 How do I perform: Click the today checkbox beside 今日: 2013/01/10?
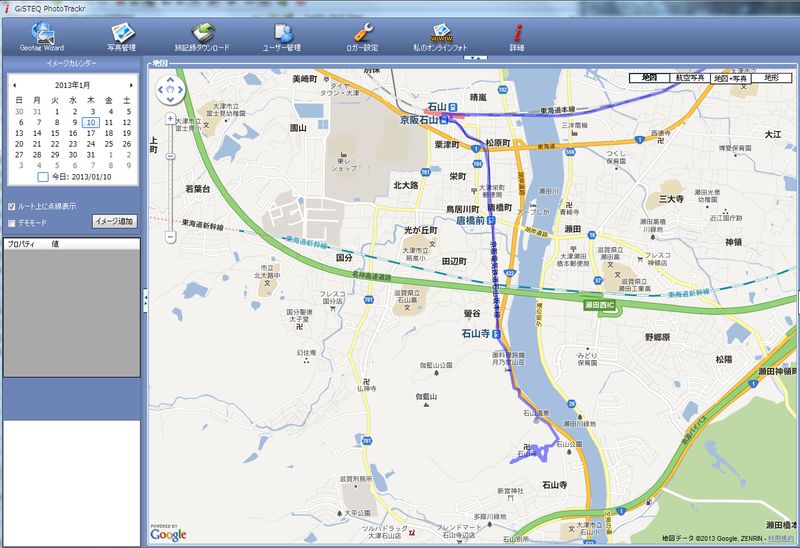(43, 177)
